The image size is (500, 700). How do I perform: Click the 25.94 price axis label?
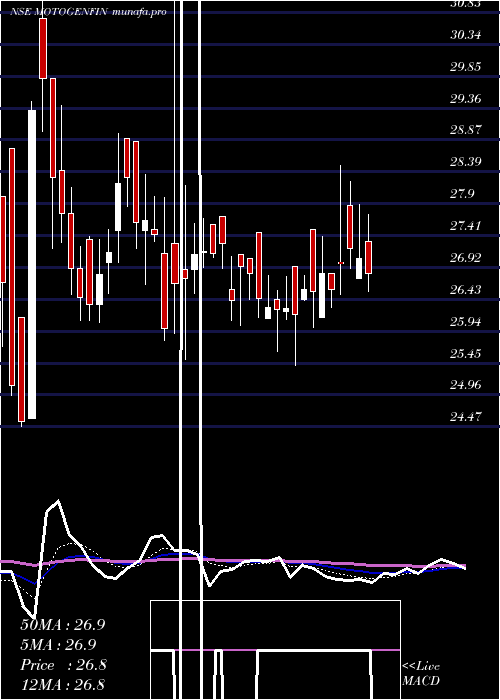466,321
